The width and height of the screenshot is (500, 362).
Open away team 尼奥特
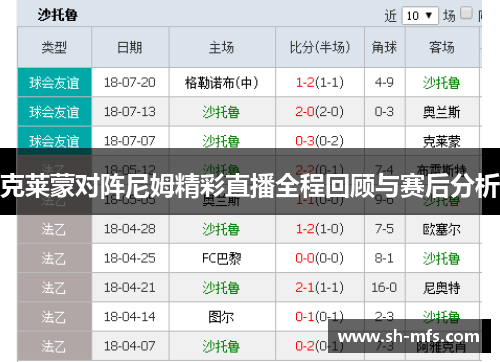click(x=442, y=288)
